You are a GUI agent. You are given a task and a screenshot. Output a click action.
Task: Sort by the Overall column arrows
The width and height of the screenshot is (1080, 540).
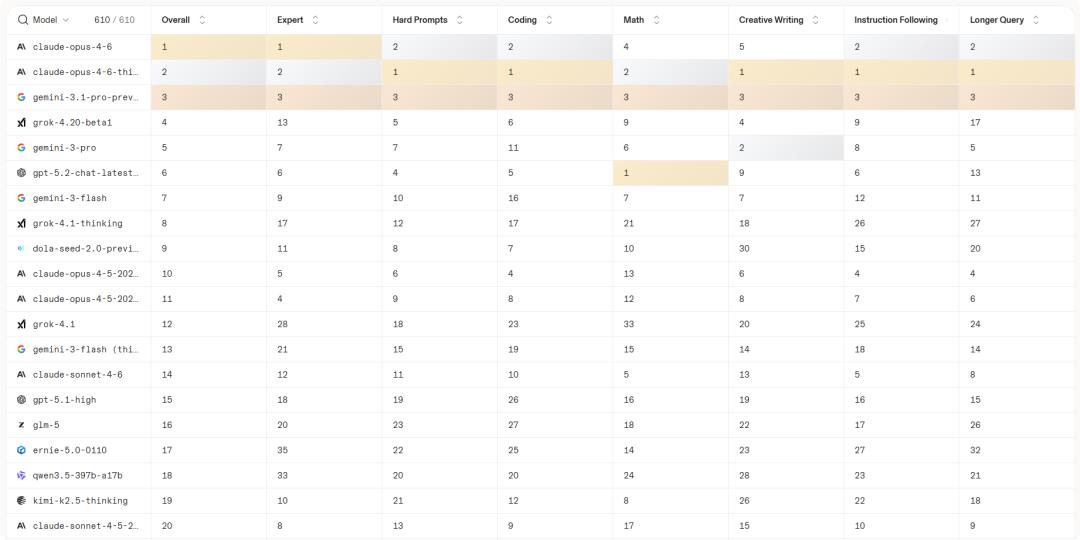pos(203,20)
